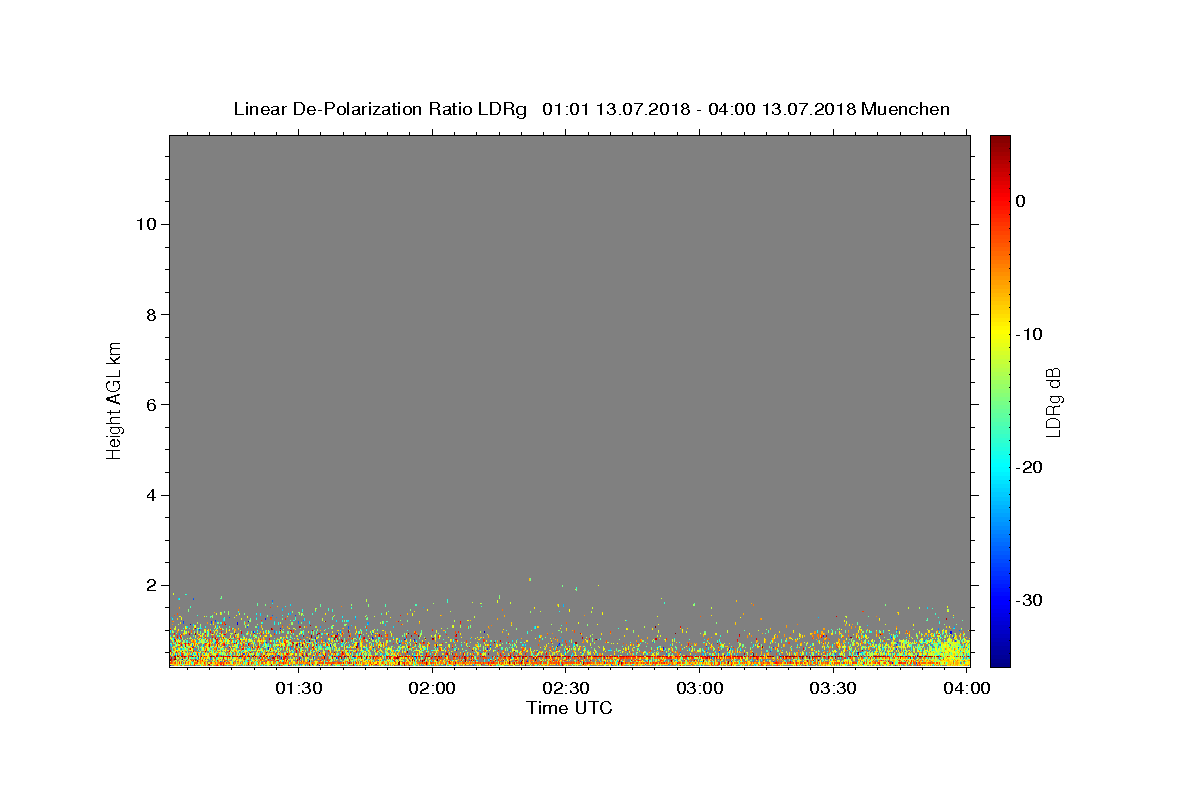1200x800 pixels.
Task: Pick the dark blue bottom of colorbar
Action: click(x=1000, y=660)
